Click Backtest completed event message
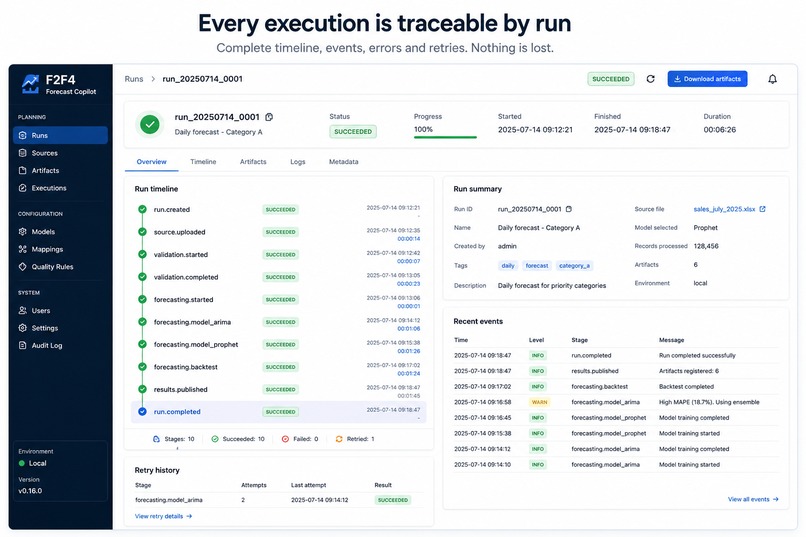 pos(686,386)
